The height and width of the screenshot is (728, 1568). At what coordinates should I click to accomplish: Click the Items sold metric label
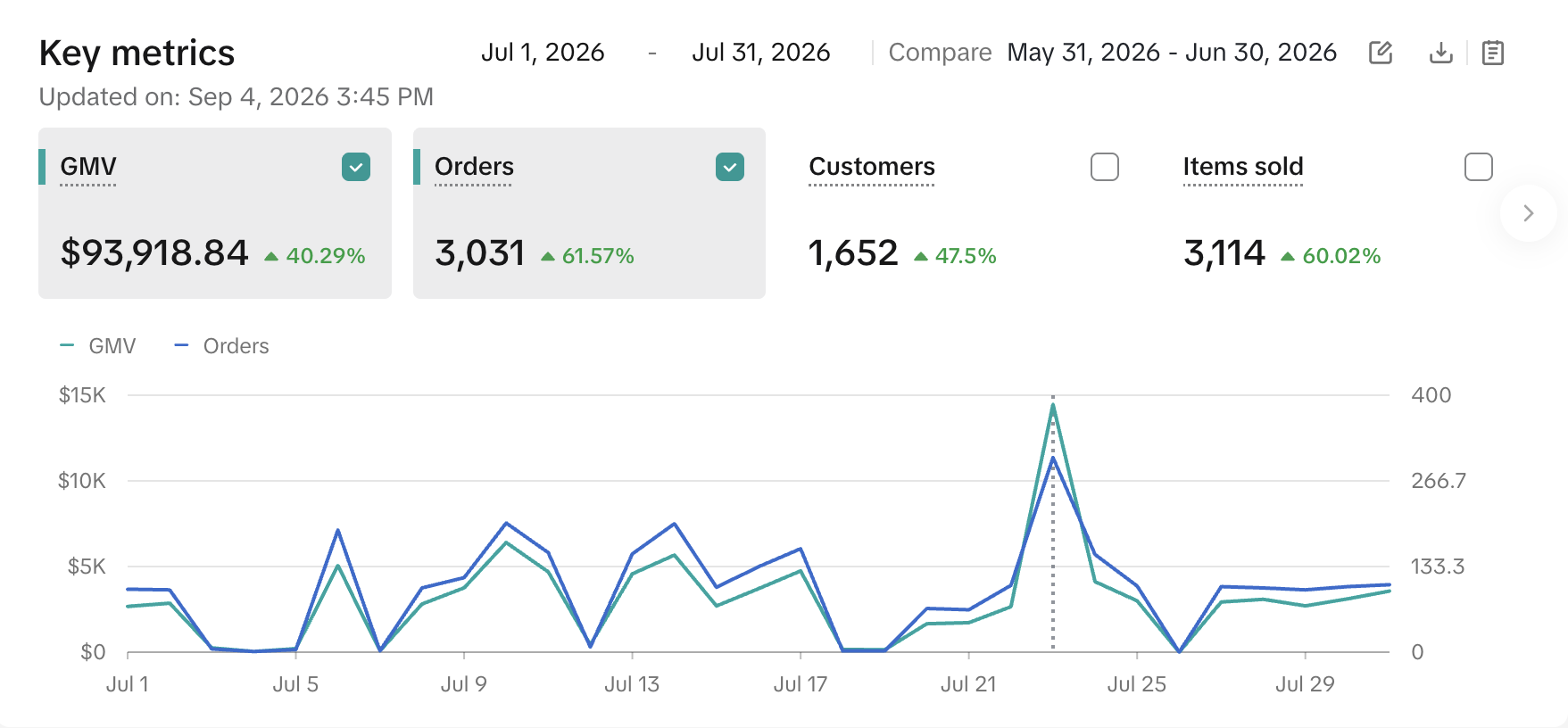1243,167
